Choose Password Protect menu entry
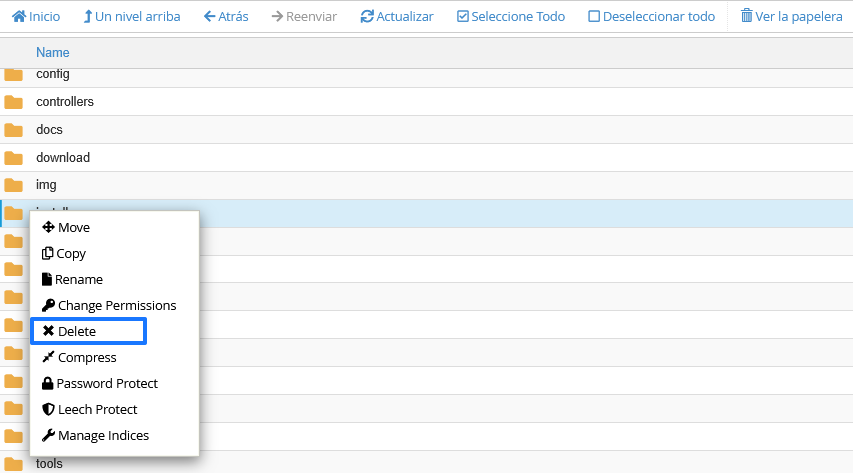 [x=100, y=383]
